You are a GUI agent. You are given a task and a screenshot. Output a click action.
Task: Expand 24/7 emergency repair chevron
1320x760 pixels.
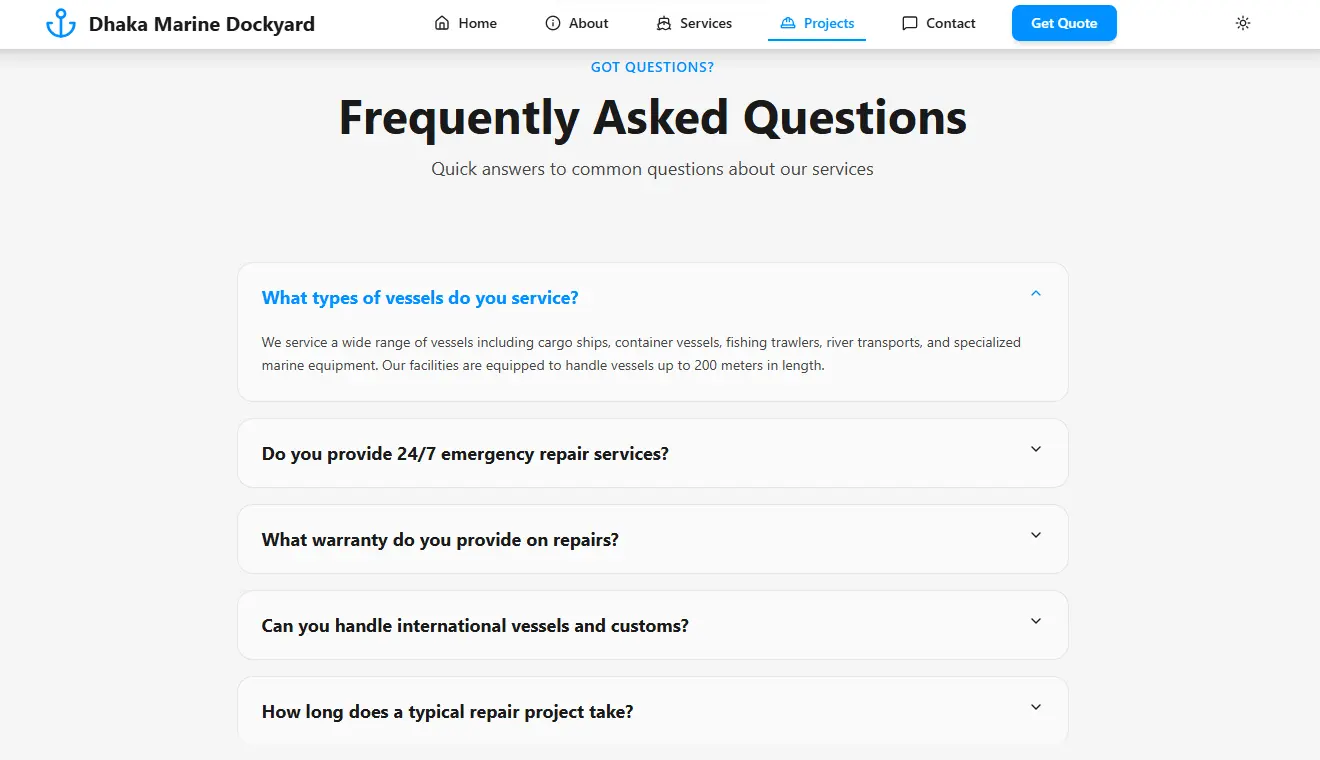click(x=1036, y=449)
